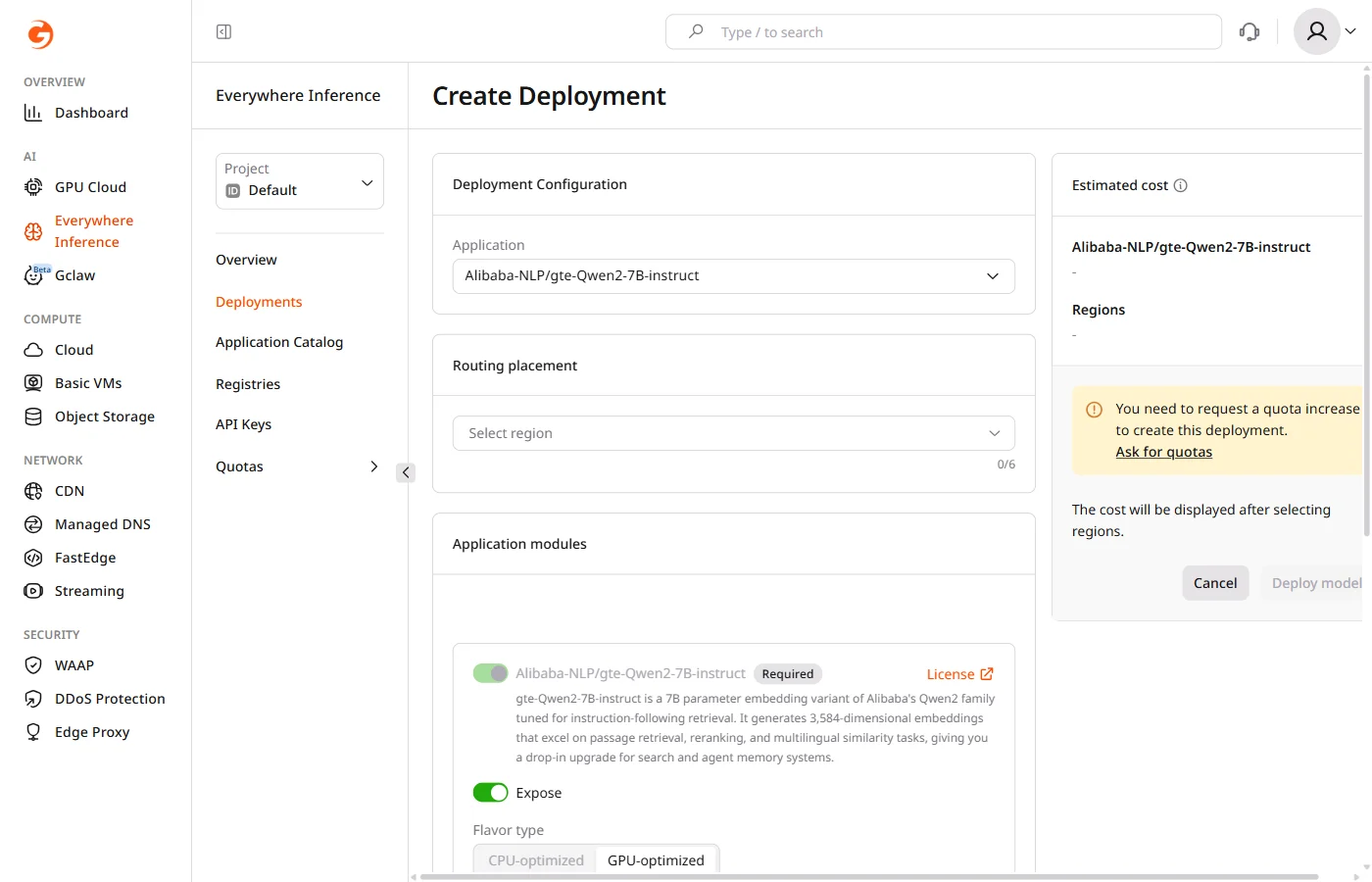
Task: Open support headset icon
Action: point(1249,32)
